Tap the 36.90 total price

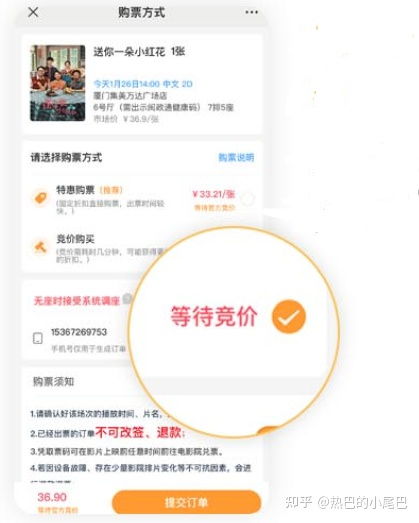pyautogui.click(x=52, y=497)
